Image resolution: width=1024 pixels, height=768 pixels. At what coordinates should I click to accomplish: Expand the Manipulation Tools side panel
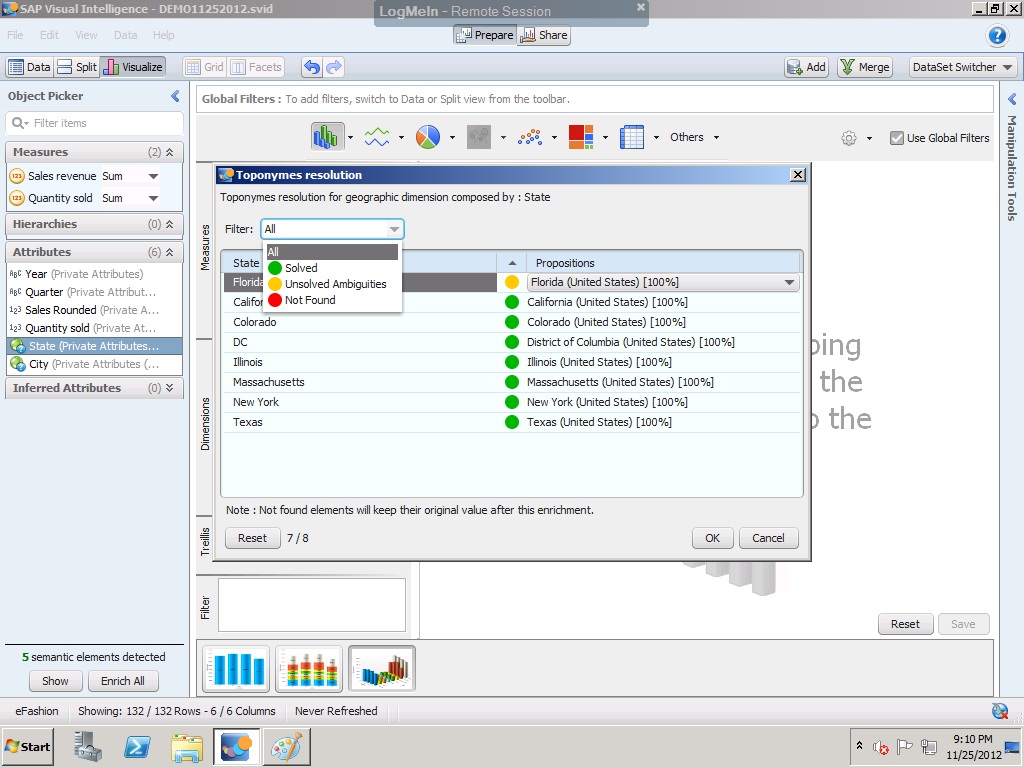tap(1012, 99)
